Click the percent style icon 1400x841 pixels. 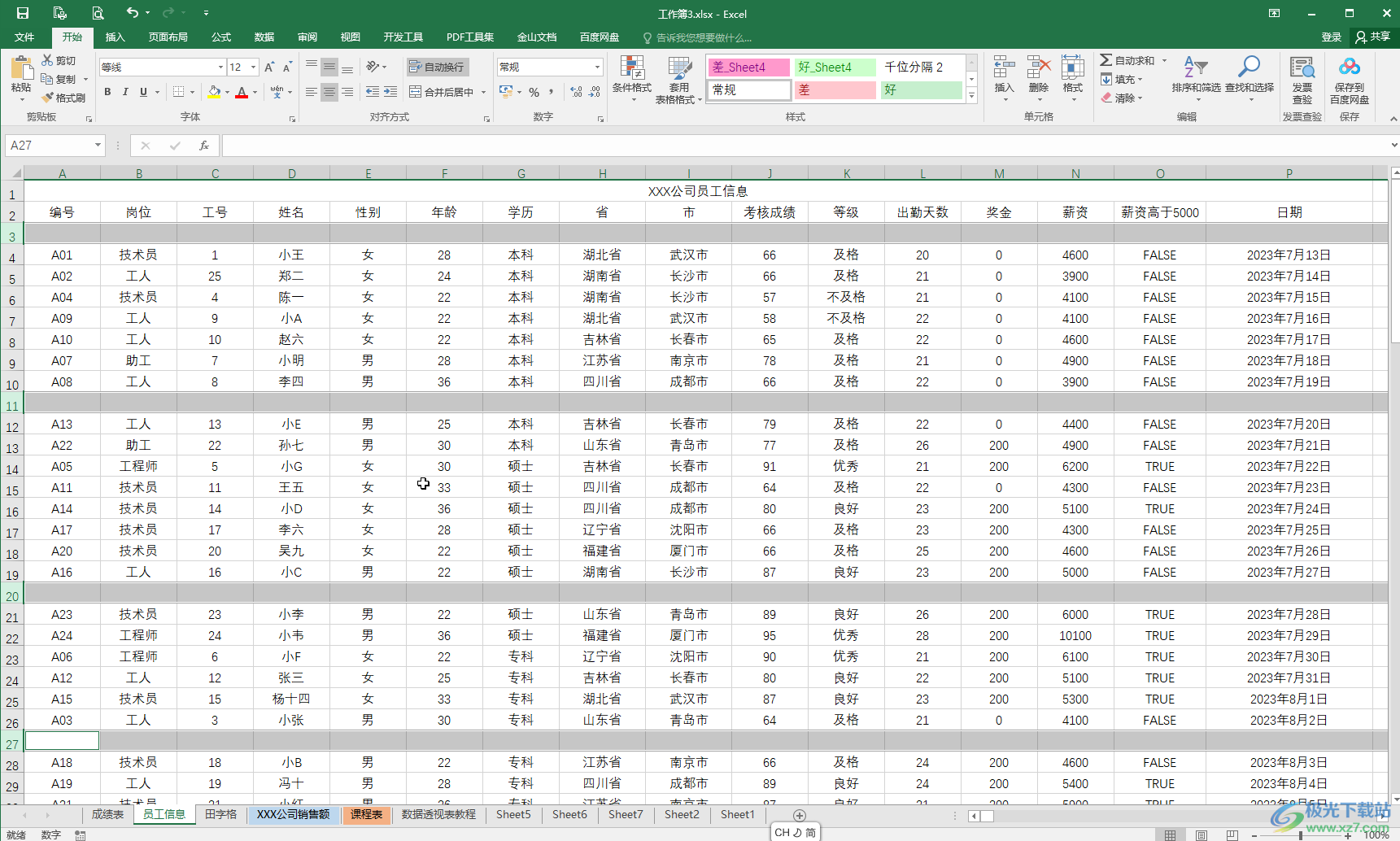pos(534,92)
